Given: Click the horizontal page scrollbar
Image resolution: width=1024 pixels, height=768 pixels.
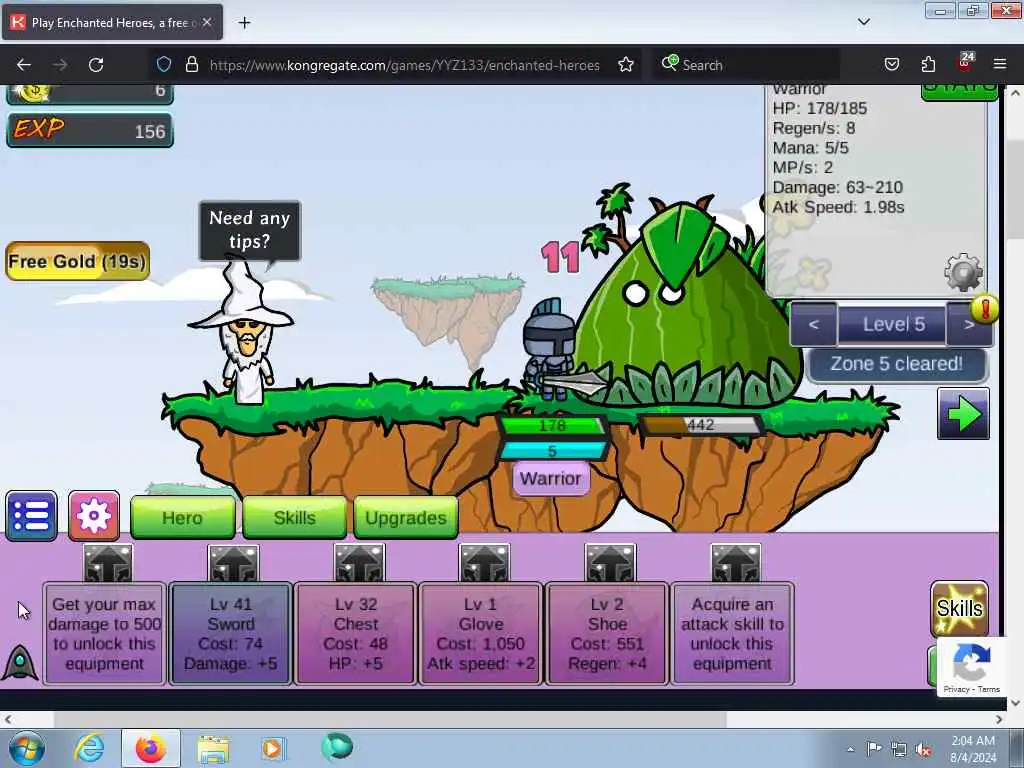Looking at the screenshot, I should pos(389,720).
